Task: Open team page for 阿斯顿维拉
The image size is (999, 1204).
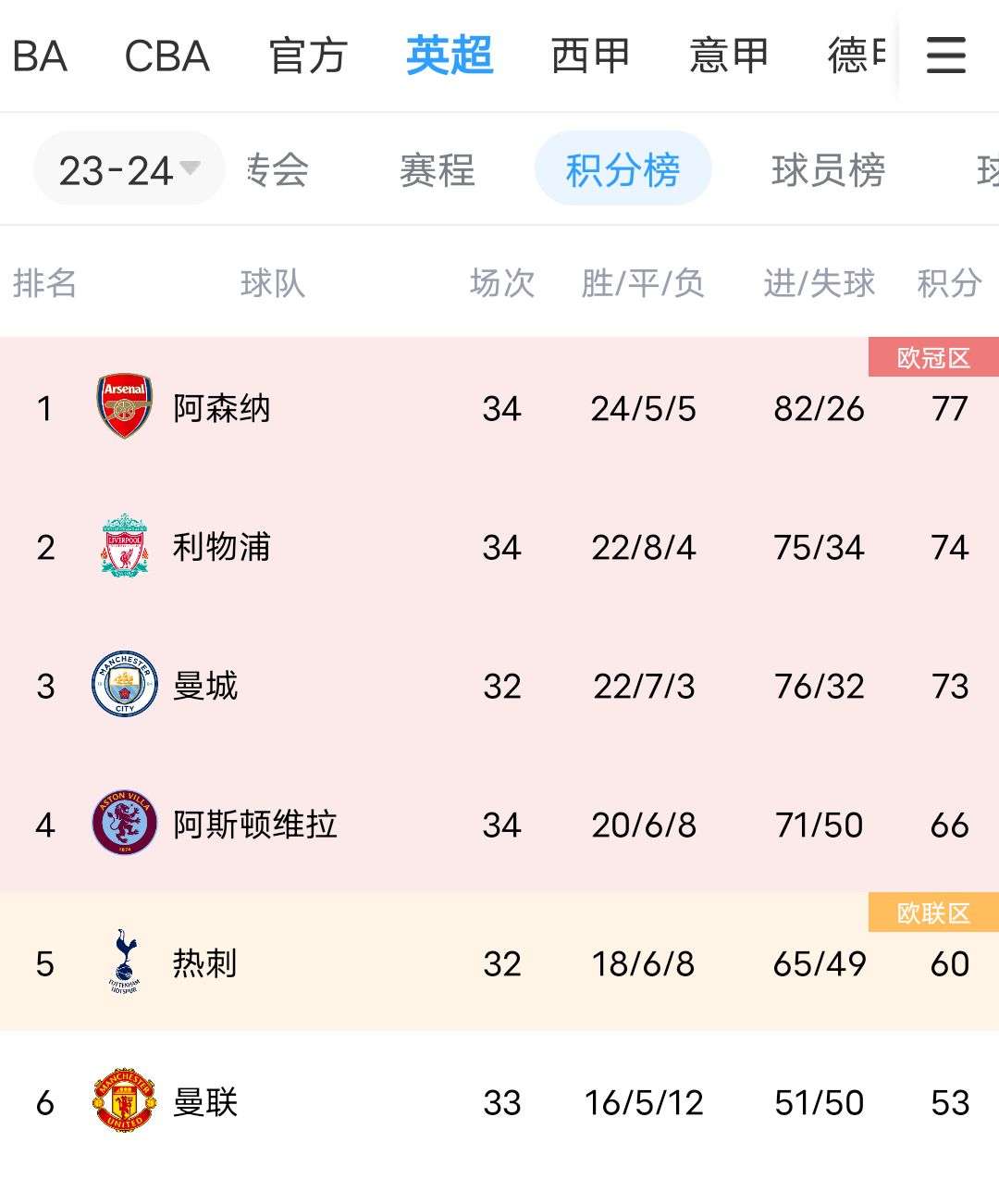Action: [x=255, y=825]
